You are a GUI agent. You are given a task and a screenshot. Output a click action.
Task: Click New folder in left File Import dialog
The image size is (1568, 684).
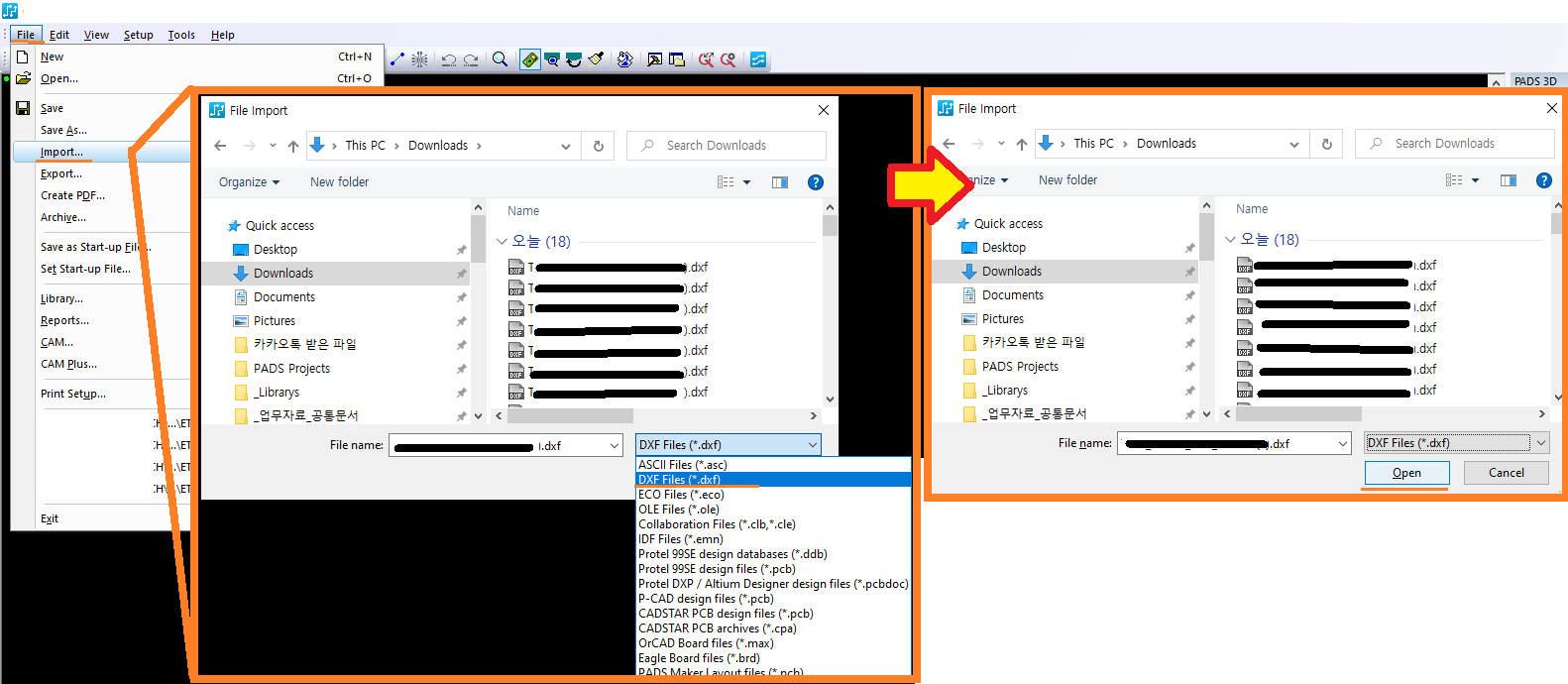[x=339, y=182]
